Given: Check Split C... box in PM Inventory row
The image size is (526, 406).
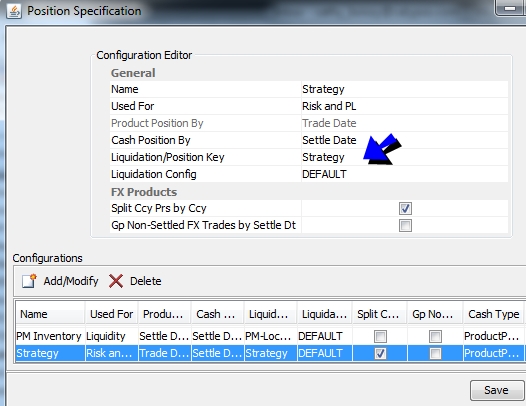Looking at the screenshot, I should (380, 336).
